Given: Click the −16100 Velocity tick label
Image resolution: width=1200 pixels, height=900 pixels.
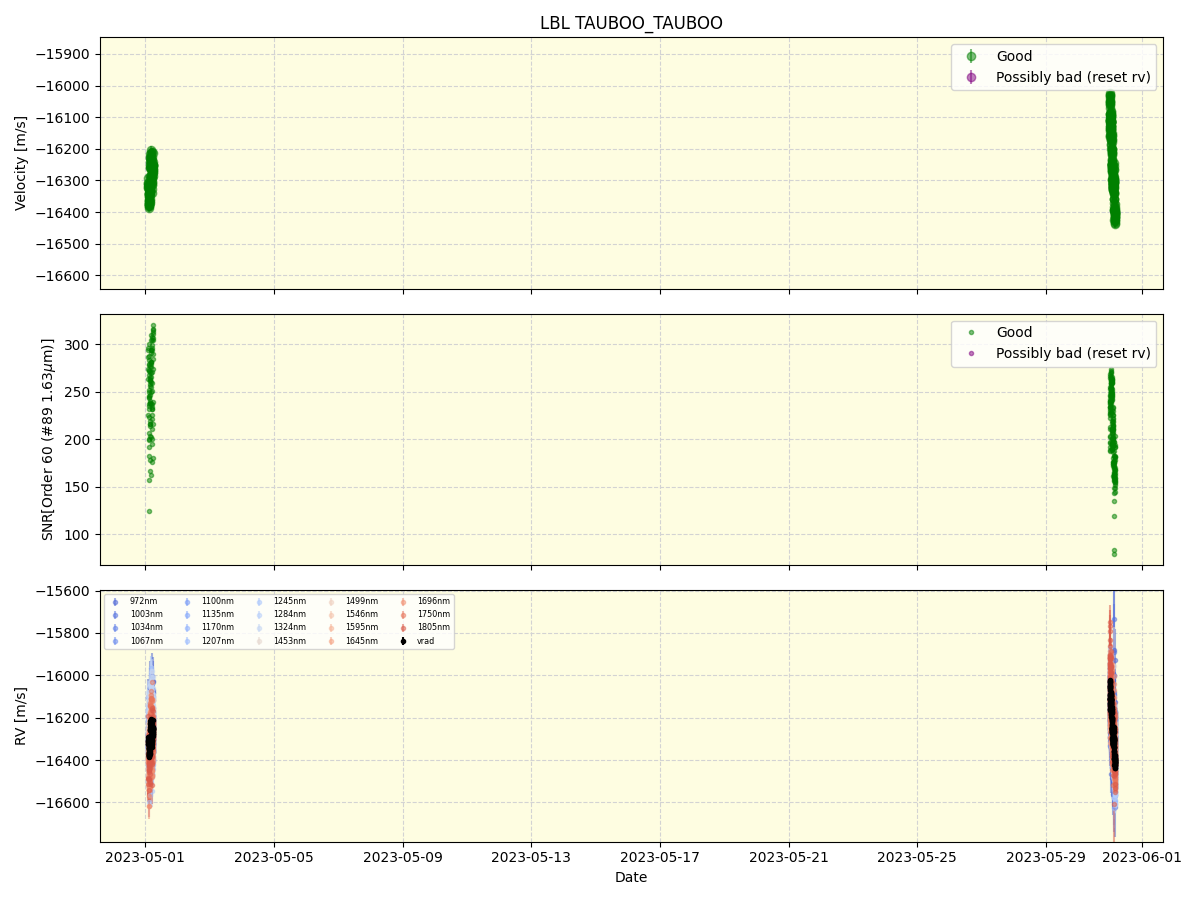Looking at the screenshot, I should point(64,118).
